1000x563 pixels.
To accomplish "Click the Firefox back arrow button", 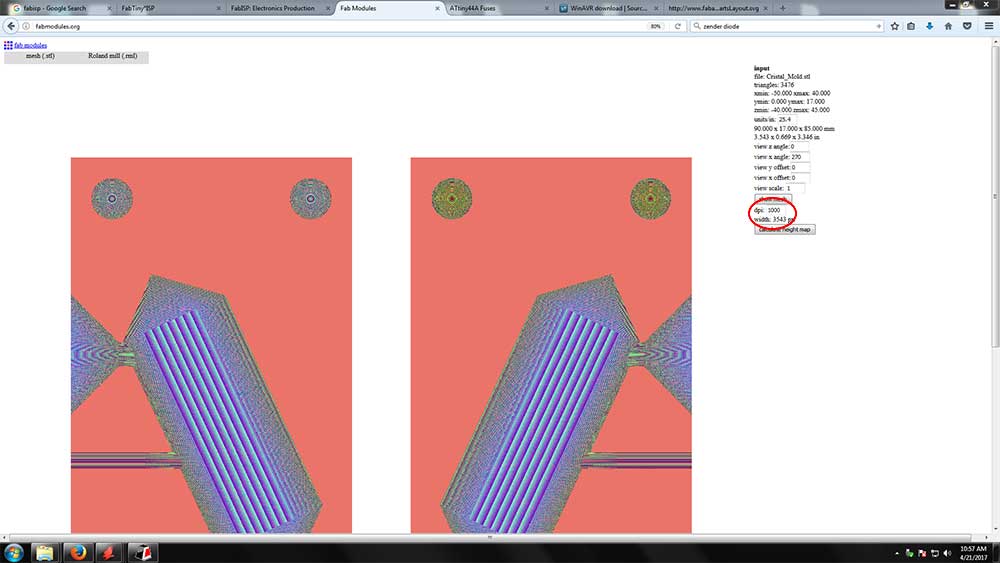I will point(11,26).
